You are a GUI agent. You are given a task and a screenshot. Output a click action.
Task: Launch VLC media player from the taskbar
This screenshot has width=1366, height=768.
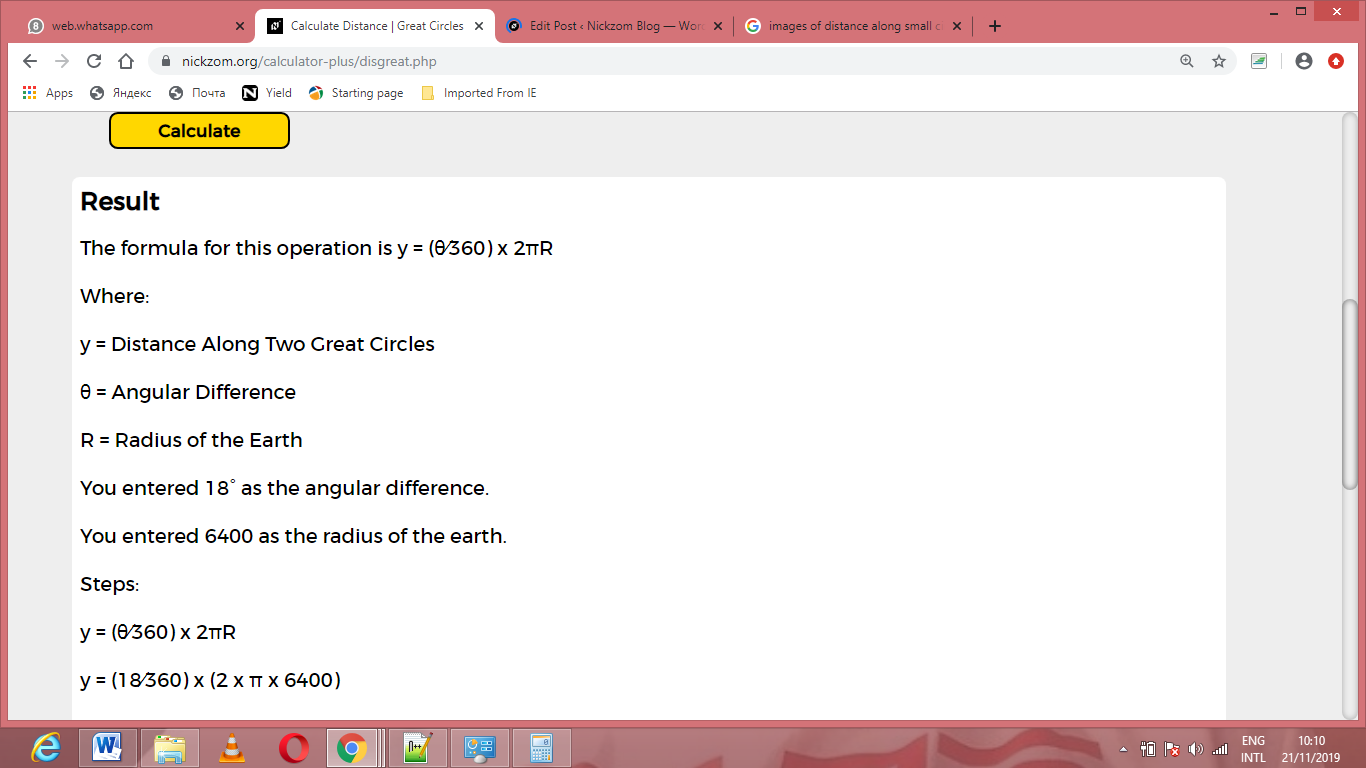click(232, 748)
